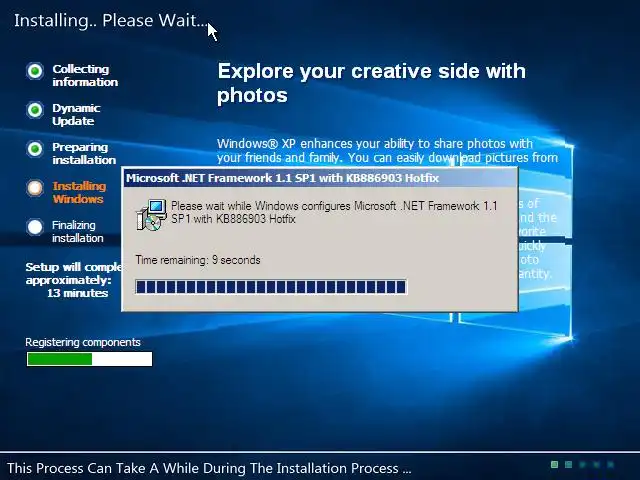Click the .NET Framework dialog title bar
The image size is (640, 480).
click(320, 178)
